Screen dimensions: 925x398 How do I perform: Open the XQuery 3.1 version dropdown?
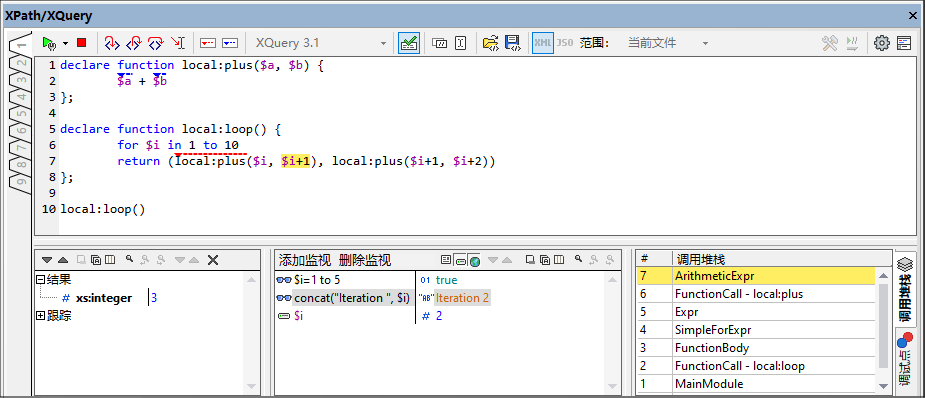[x=320, y=43]
